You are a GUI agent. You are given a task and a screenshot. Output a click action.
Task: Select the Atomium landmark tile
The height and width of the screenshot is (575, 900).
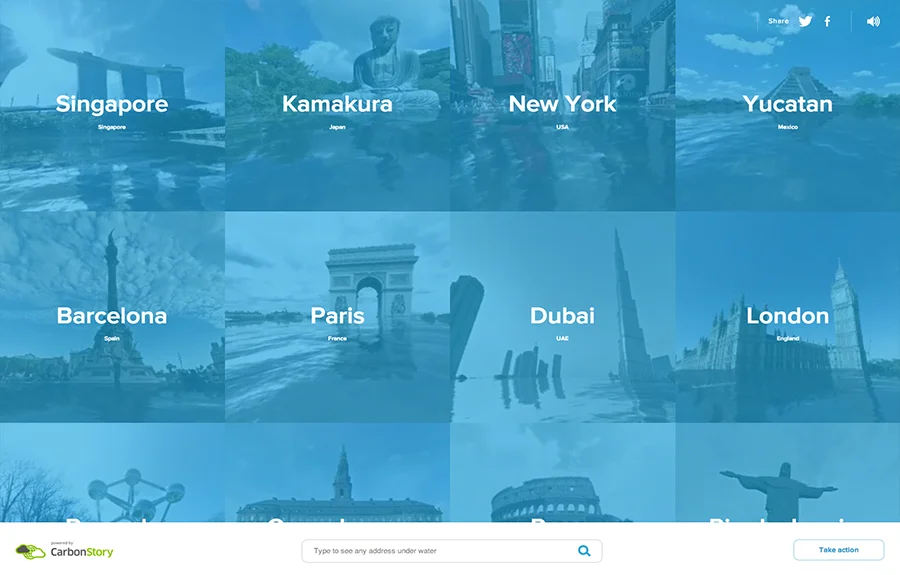point(112,472)
